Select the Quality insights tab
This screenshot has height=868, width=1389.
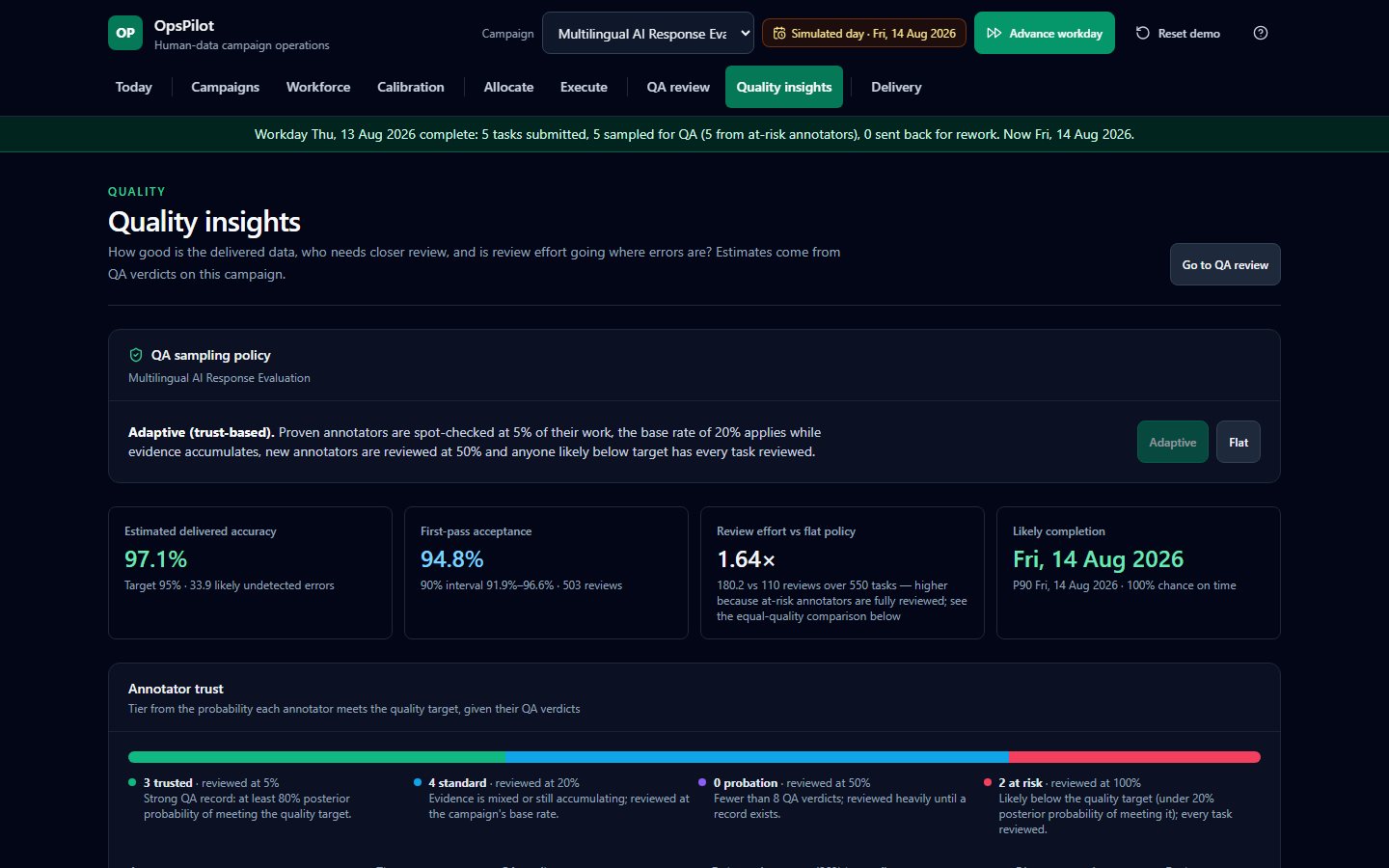coord(784,87)
